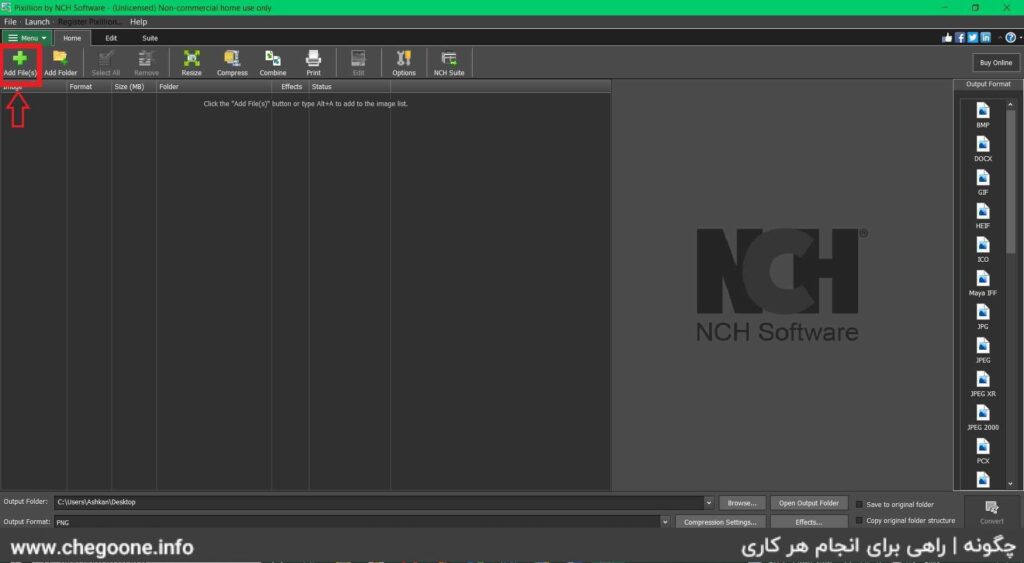The image size is (1024, 563).
Task: Open the Options dialog from the toolbar
Action: pyautogui.click(x=404, y=63)
